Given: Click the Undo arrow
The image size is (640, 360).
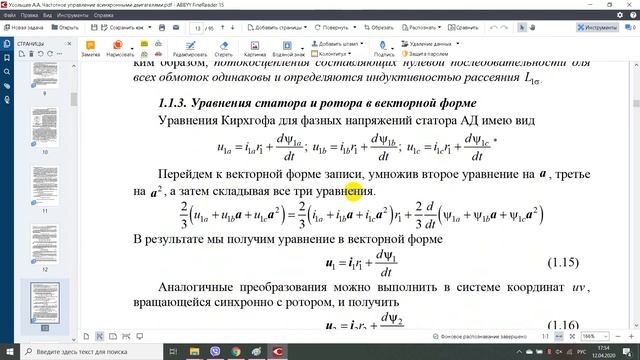Looking at the screenshot, I should click(493, 27).
